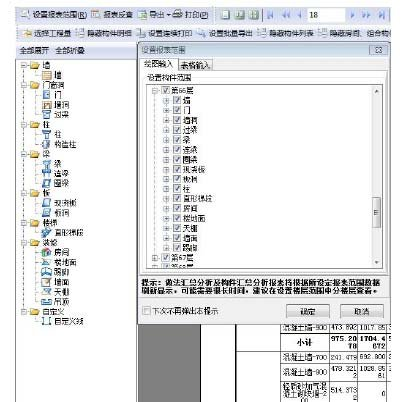Viewport: 416px width, 402px height.
Task: Select the 现浇板 slab icon in left tree
Action: tap(47, 203)
